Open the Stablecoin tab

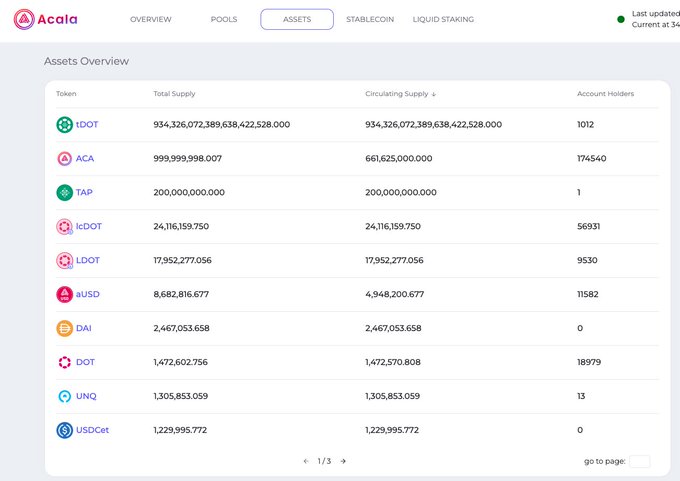point(370,20)
